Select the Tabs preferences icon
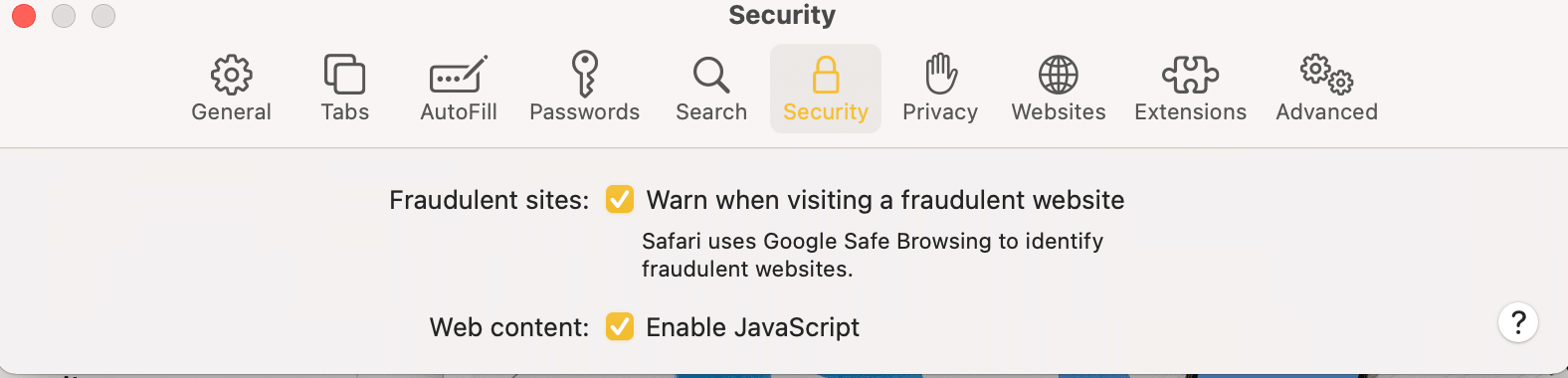Image resolution: width=1568 pixels, height=378 pixels. (x=344, y=74)
